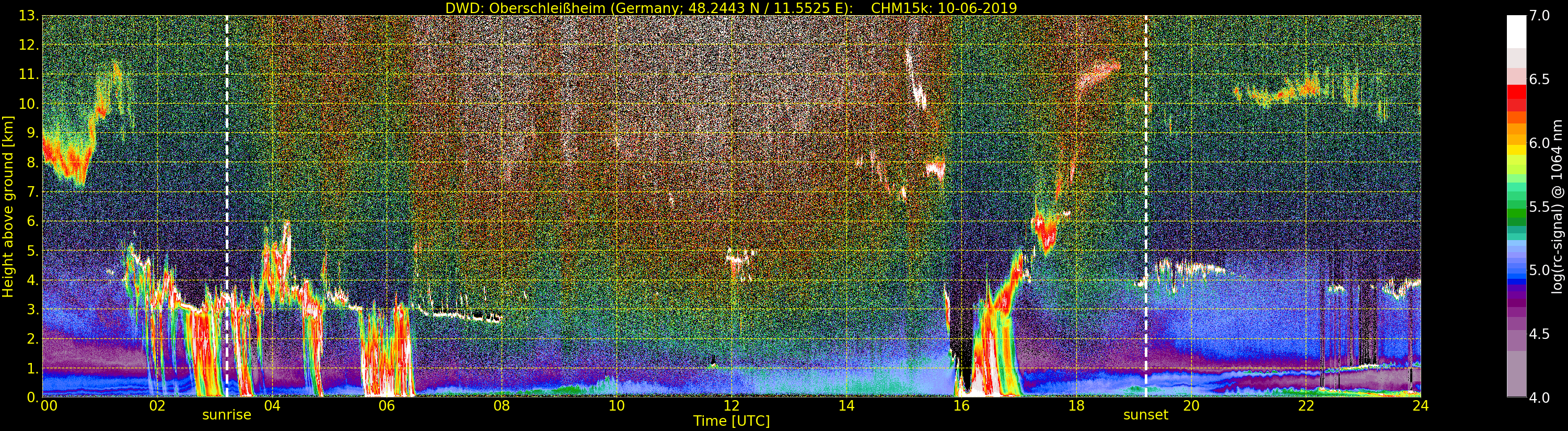Screen dimensions: 1568x431
Task: Click the colorbar '6.5' value label
Action: tap(1539, 80)
